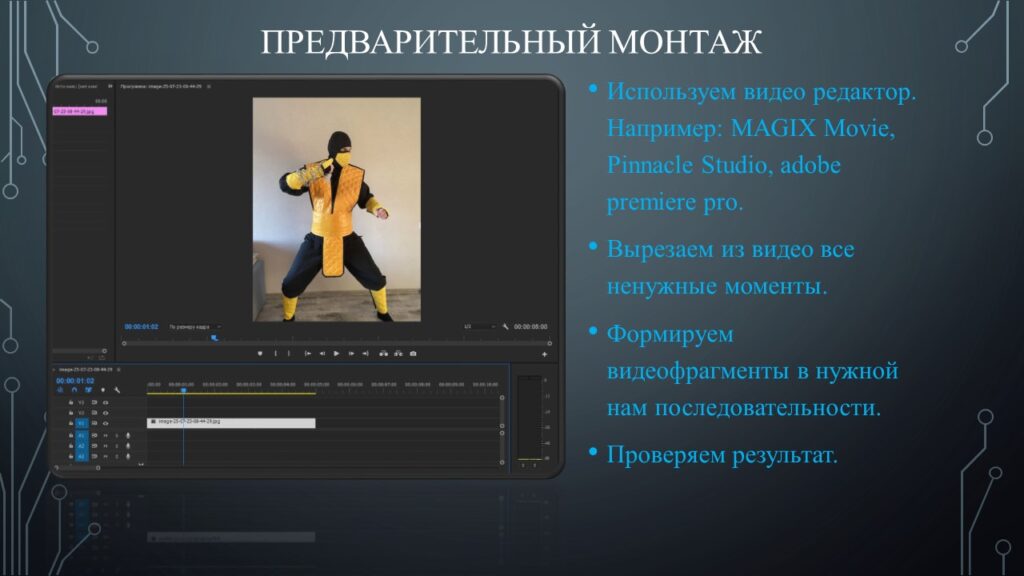This screenshot has height=576, width=1024.
Task: Play the program monitor preview
Action: 336,353
